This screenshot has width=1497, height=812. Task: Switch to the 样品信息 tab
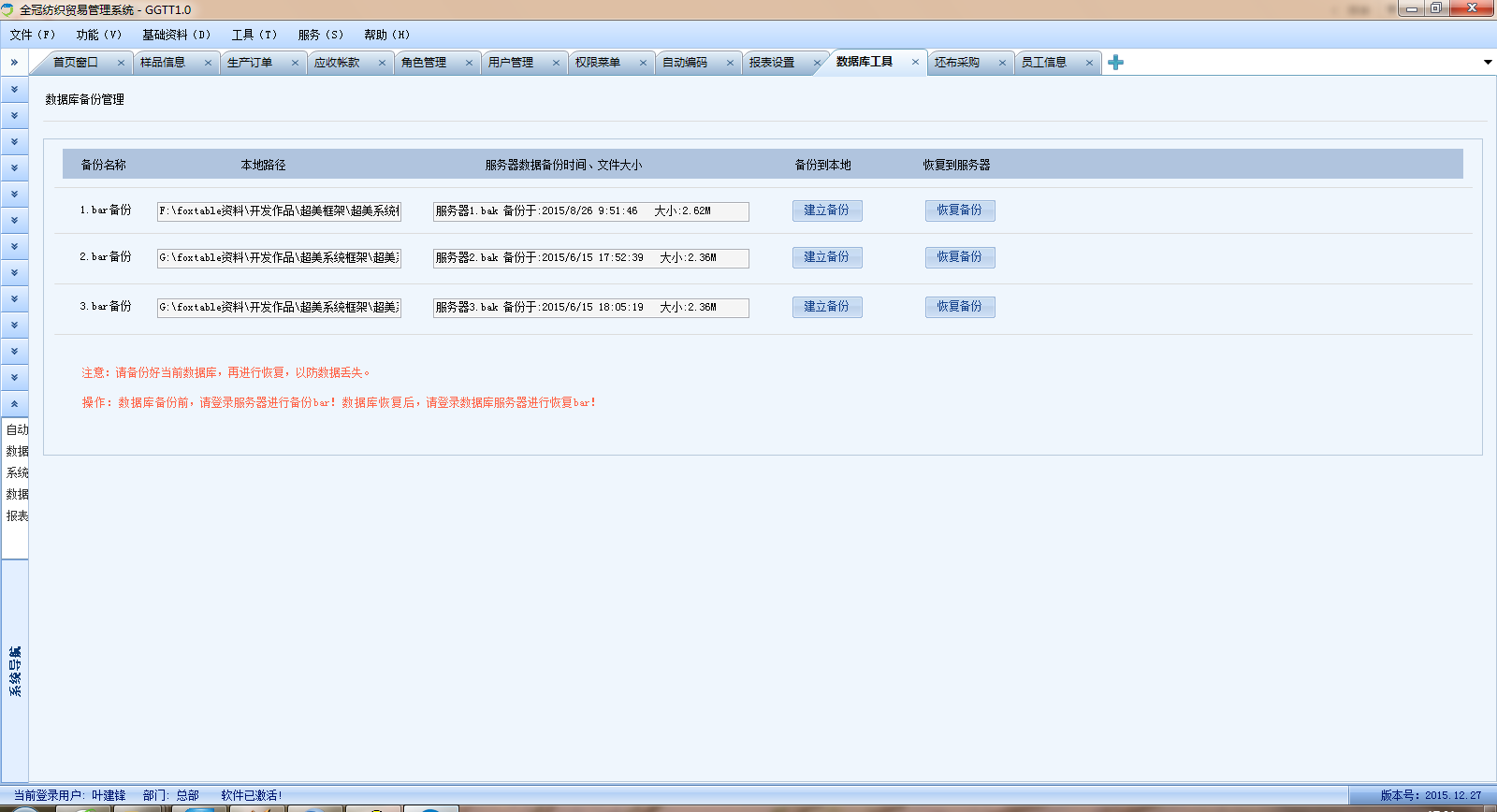[163, 63]
